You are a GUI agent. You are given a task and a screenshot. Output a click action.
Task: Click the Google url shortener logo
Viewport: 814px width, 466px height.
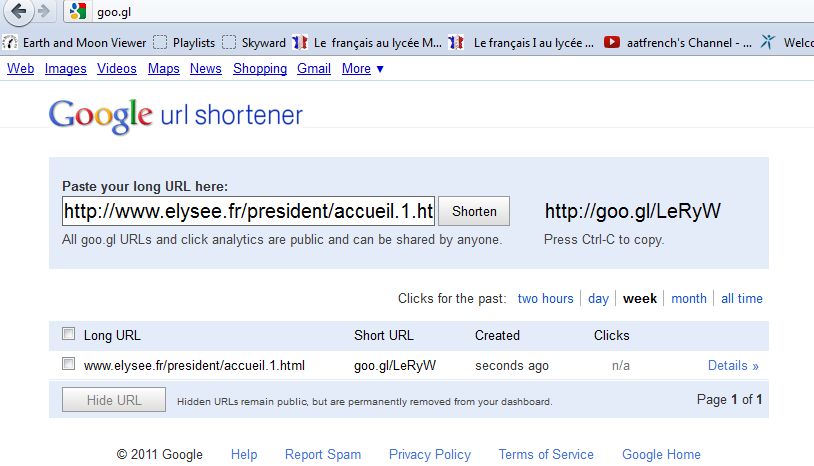tap(175, 115)
